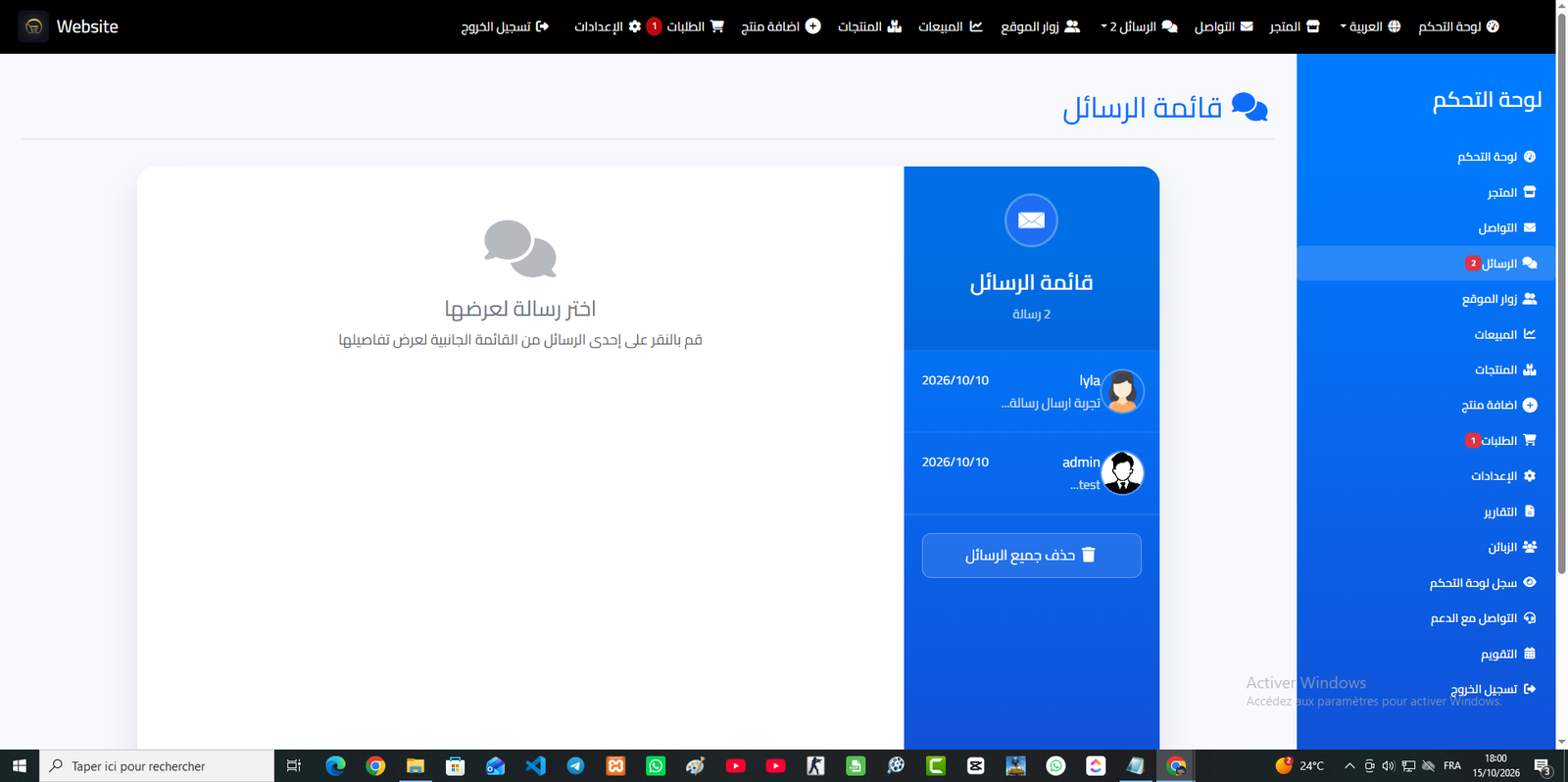Screen dimensions: 1568x782
Task: Click the Website logo icon
Action: [x=33, y=26]
